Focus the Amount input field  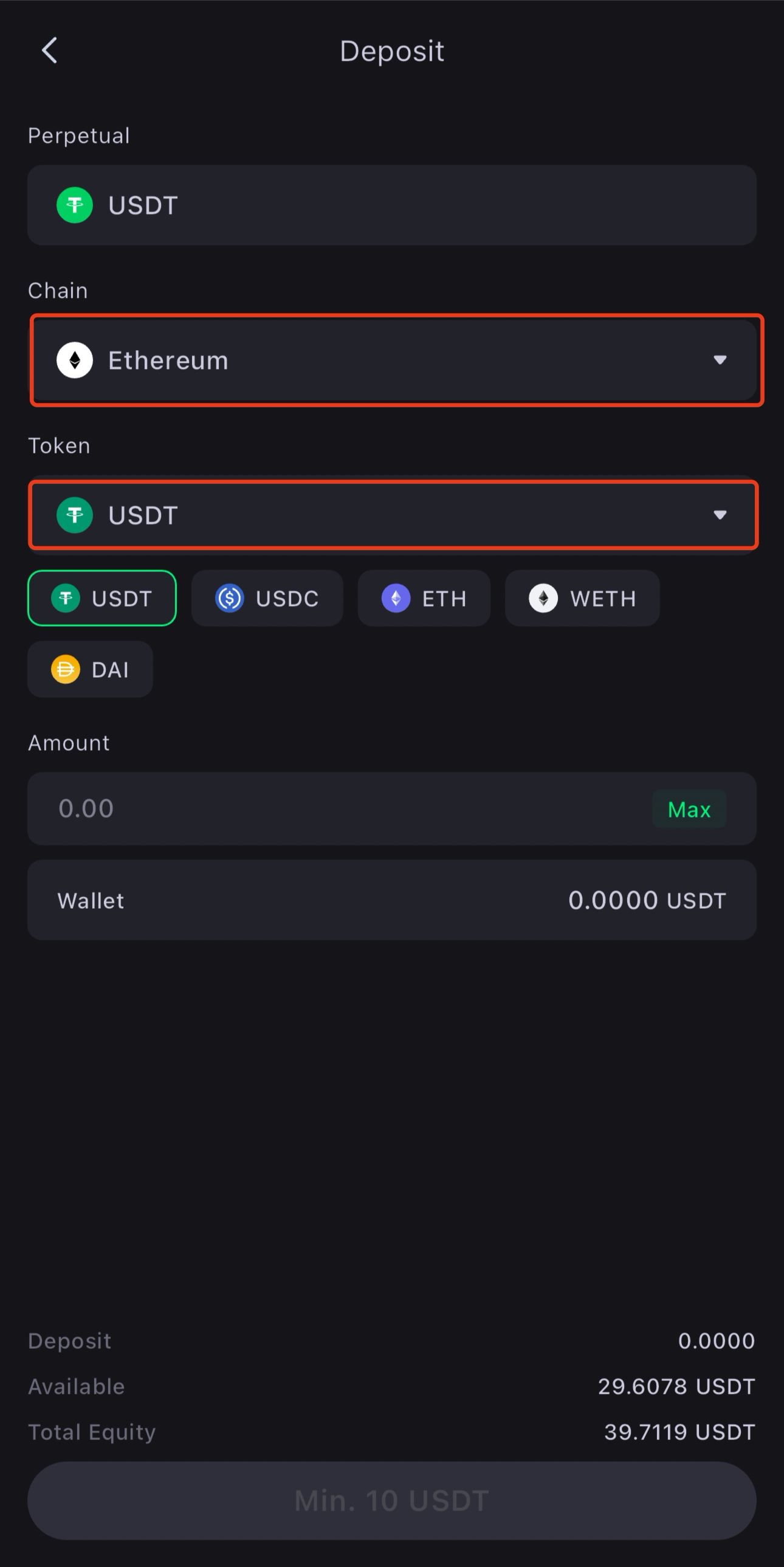click(340, 809)
